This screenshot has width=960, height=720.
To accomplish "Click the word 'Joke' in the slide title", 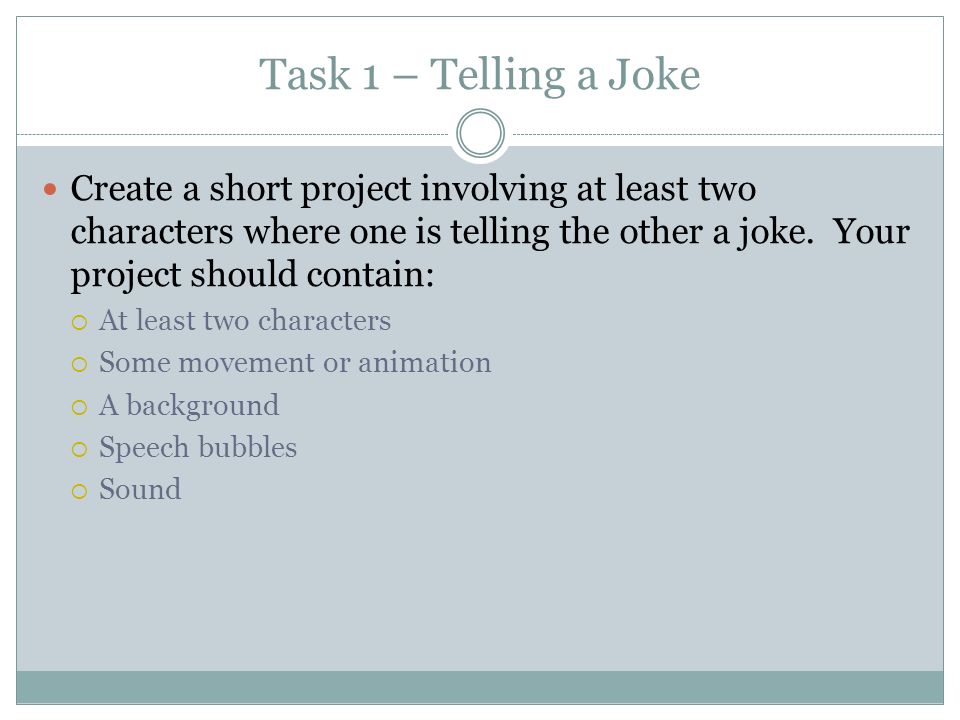I will (x=653, y=74).
